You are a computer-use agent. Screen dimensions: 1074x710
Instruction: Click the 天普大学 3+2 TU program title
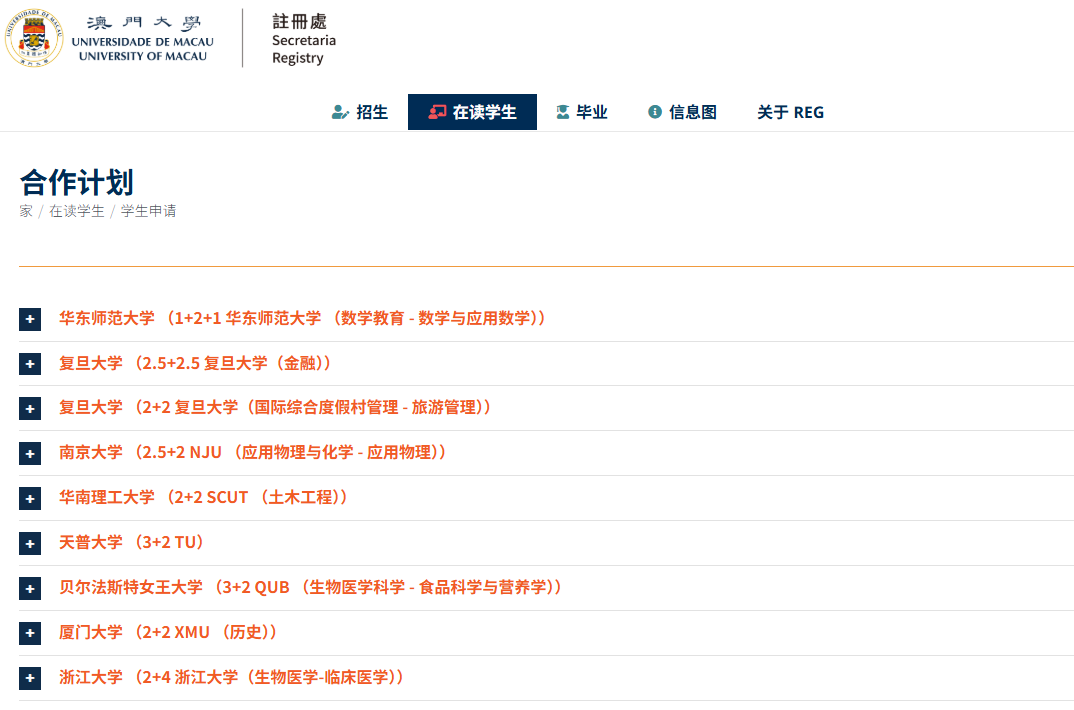(132, 542)
